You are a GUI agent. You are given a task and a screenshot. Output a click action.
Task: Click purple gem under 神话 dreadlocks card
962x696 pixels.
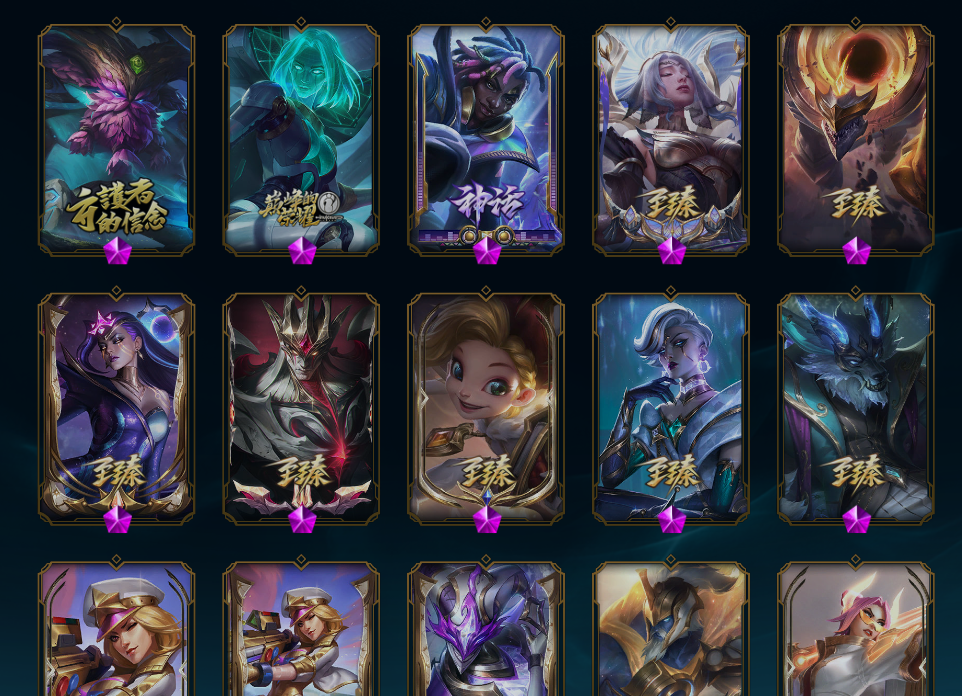(487, 251)
